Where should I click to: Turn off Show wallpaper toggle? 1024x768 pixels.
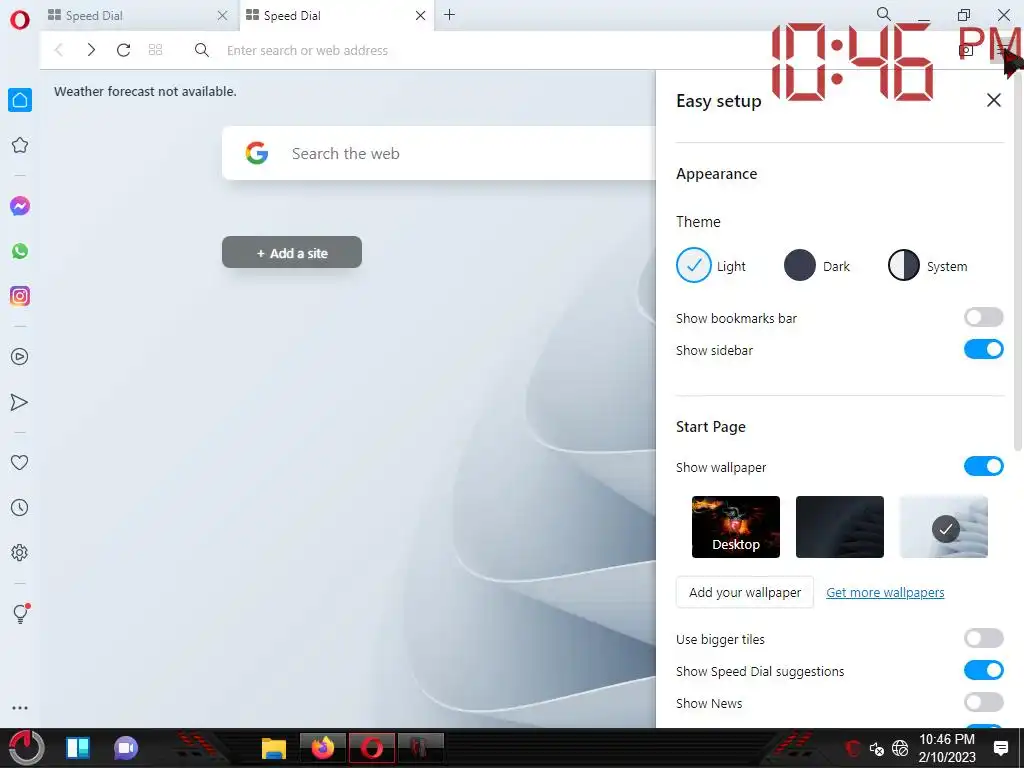coord(984,466)
